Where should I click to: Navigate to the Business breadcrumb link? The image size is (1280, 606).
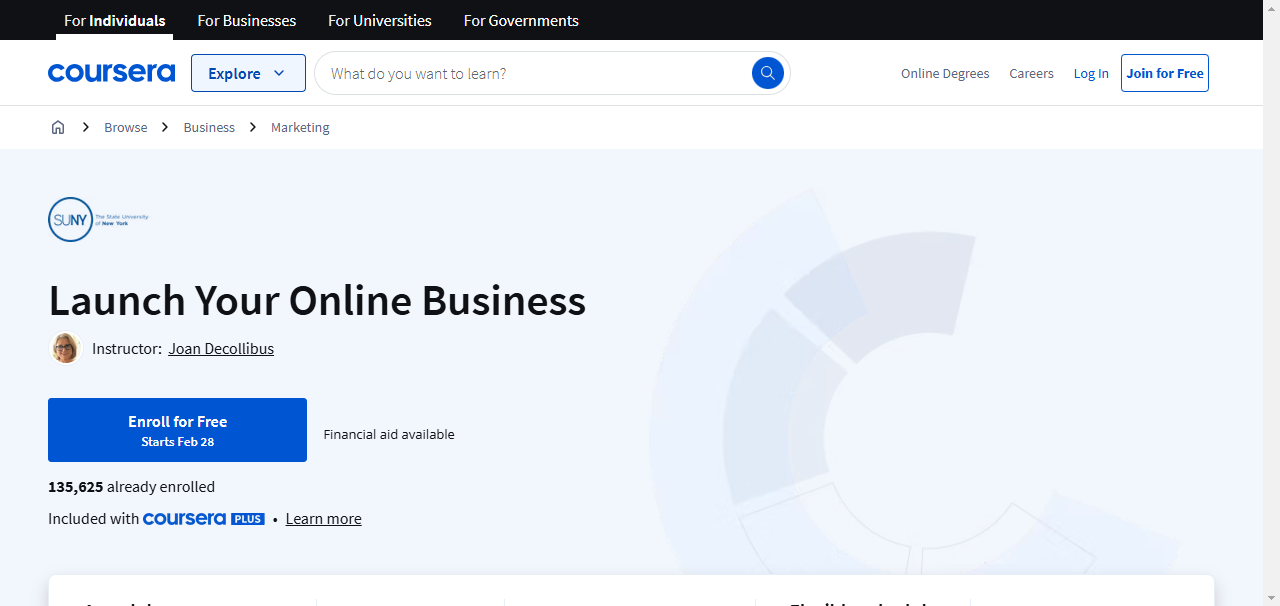pos(208,127)
